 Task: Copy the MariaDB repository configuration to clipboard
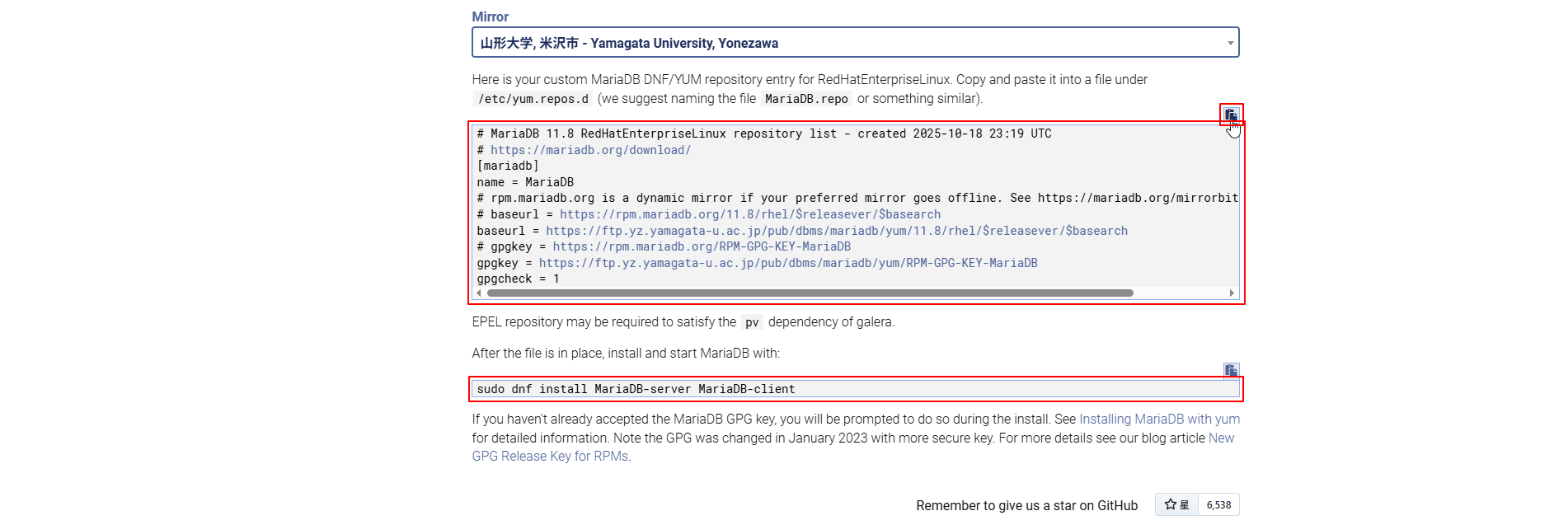point(1230,115)
